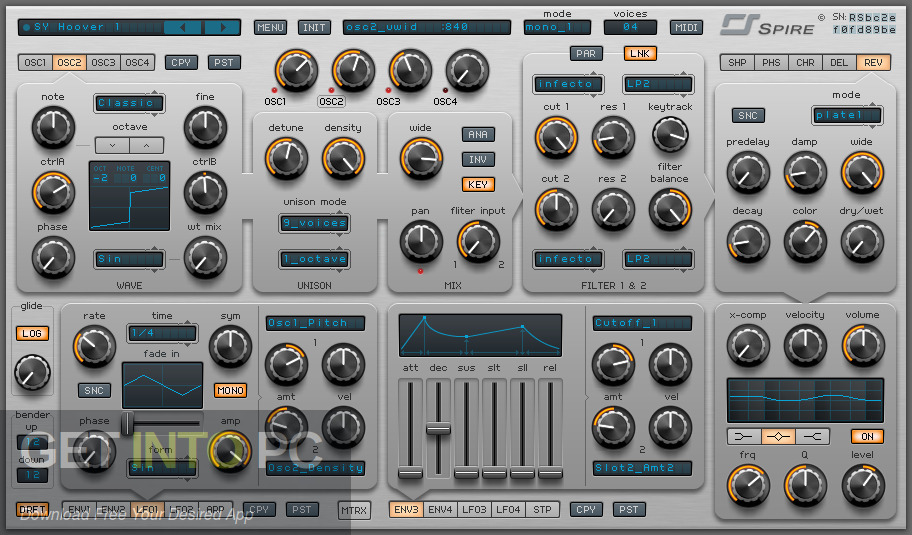Toggle the LFO SNC sync button
The height and width of the screenshot is (535, 912).
(x=94, y=390)
